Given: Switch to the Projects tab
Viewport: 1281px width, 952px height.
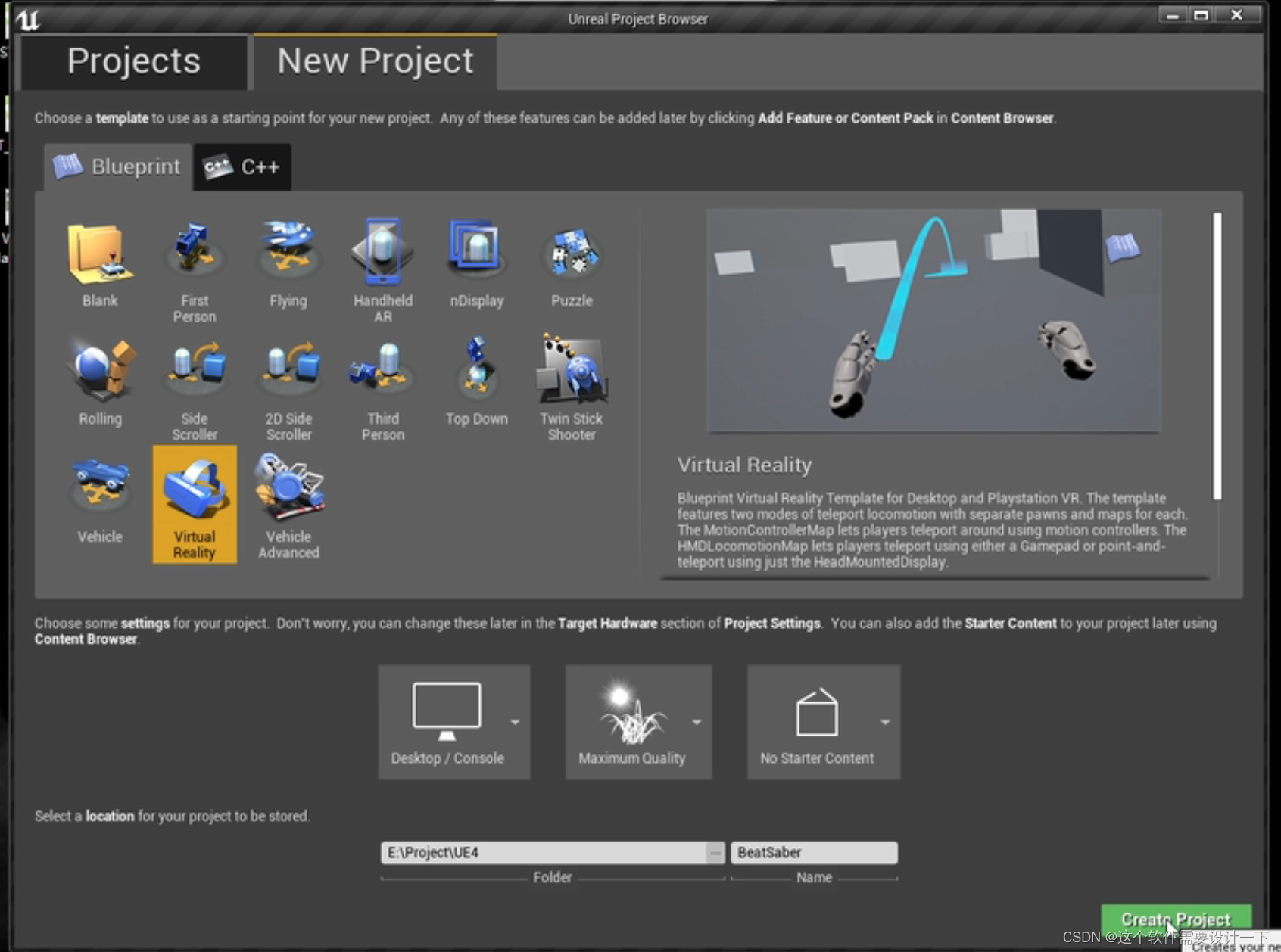Looking at the screenshot, I should 134,61.
